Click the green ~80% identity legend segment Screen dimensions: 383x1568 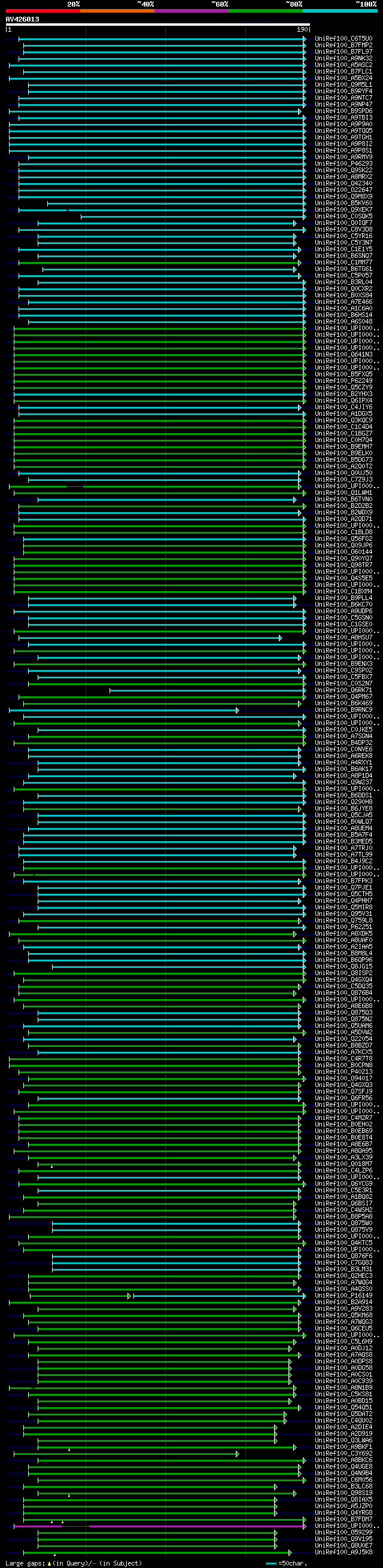[x=266, y=11]
